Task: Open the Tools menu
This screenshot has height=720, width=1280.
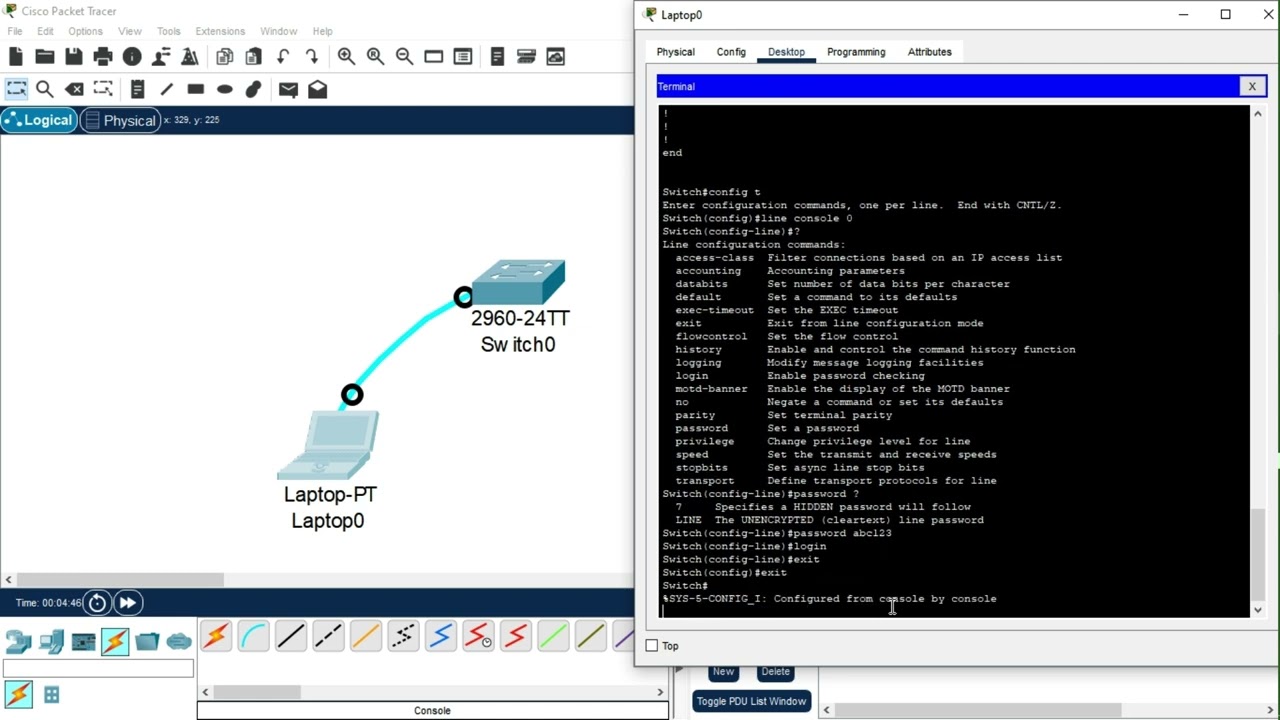Action: [x=169, y=31]
